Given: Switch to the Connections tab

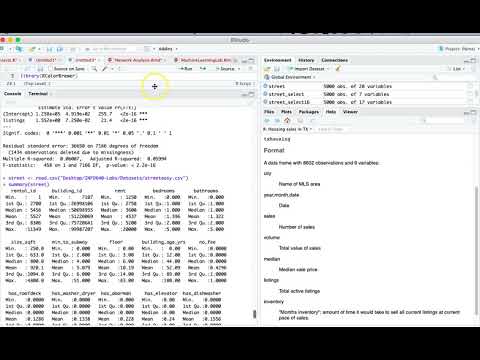Looking at the screenshot, I should (x=334, y=60).
